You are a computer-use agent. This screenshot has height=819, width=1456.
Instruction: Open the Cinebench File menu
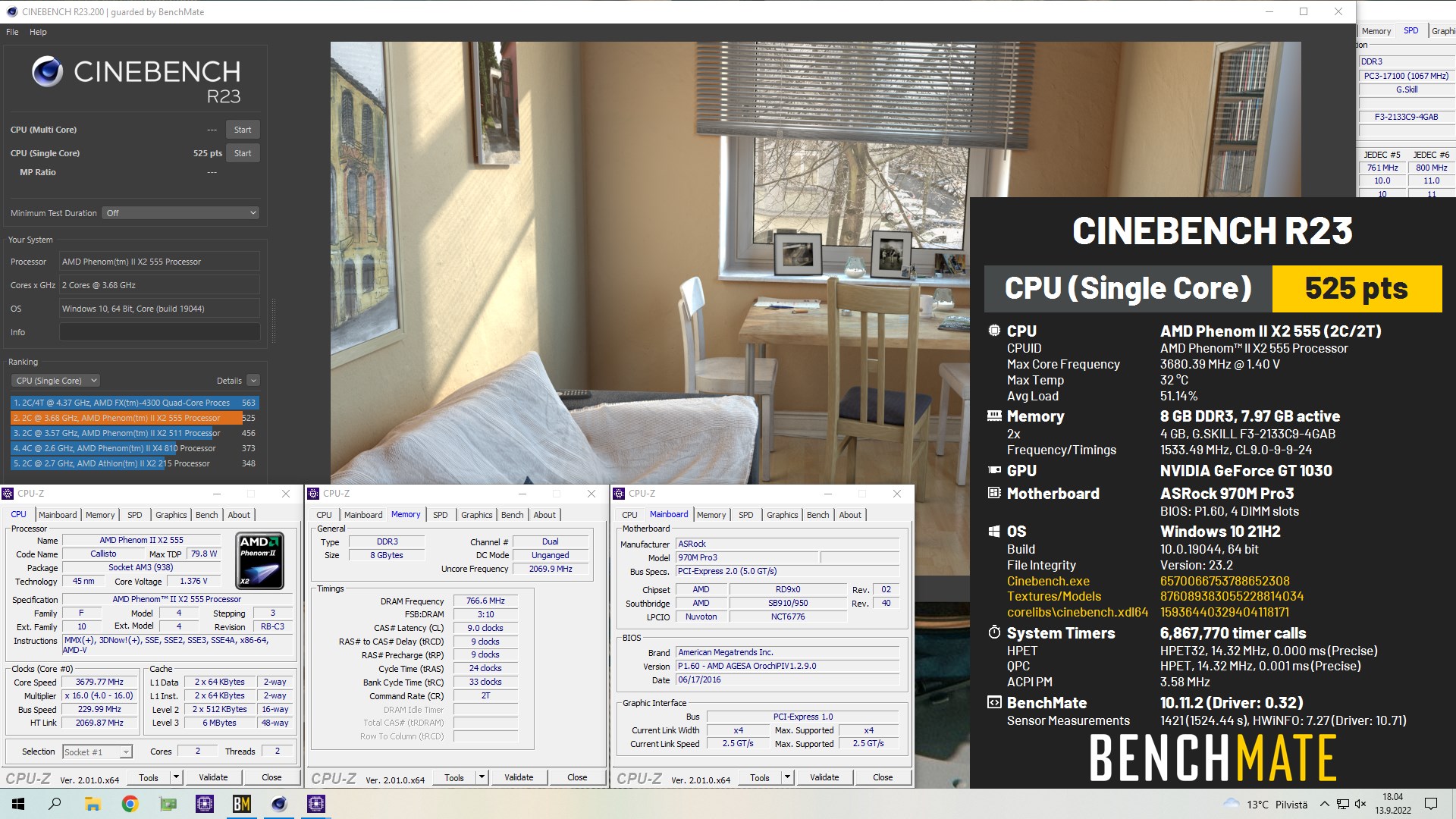(12, 32)
